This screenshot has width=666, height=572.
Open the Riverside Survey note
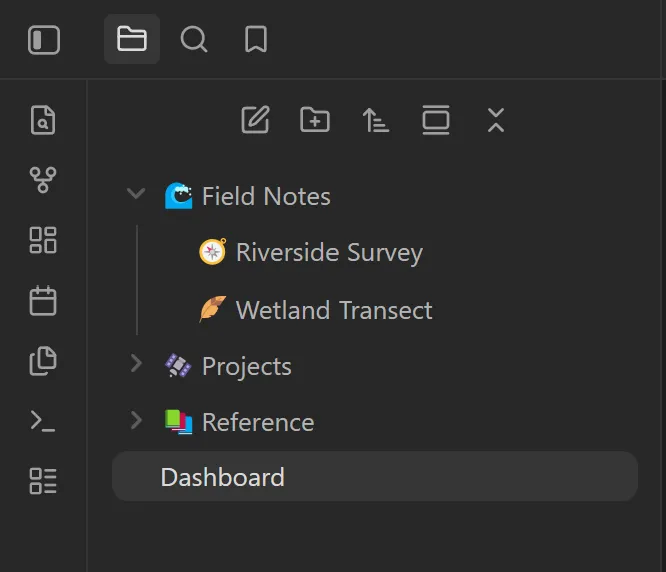(329, 252)
